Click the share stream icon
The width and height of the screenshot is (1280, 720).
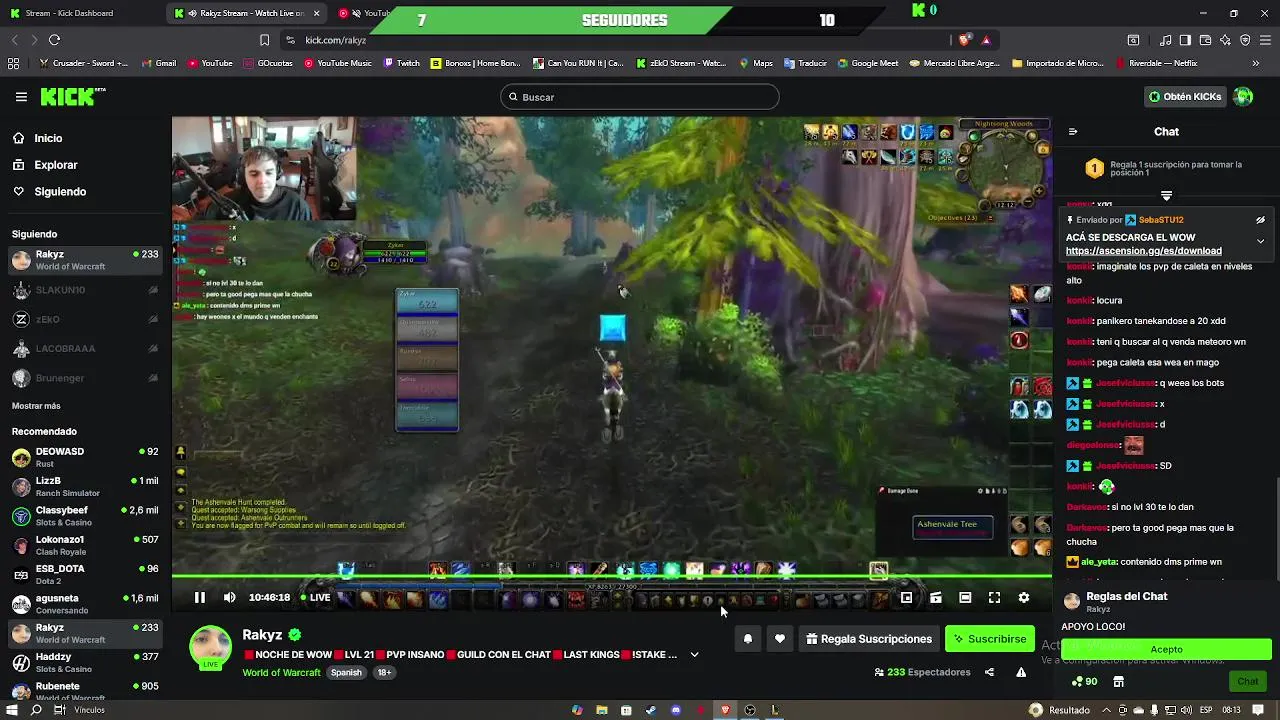tap(989, 673)
